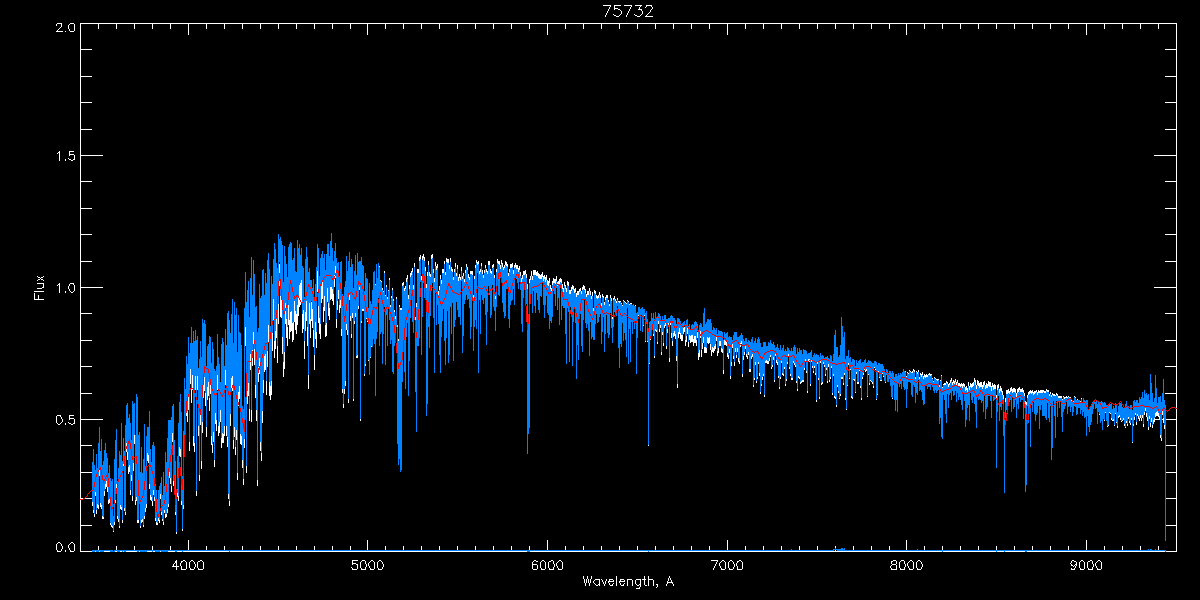Select the 5000 wavelength tick label
The width and height of the screenshot is (1200, 600).
pos(367,564)
